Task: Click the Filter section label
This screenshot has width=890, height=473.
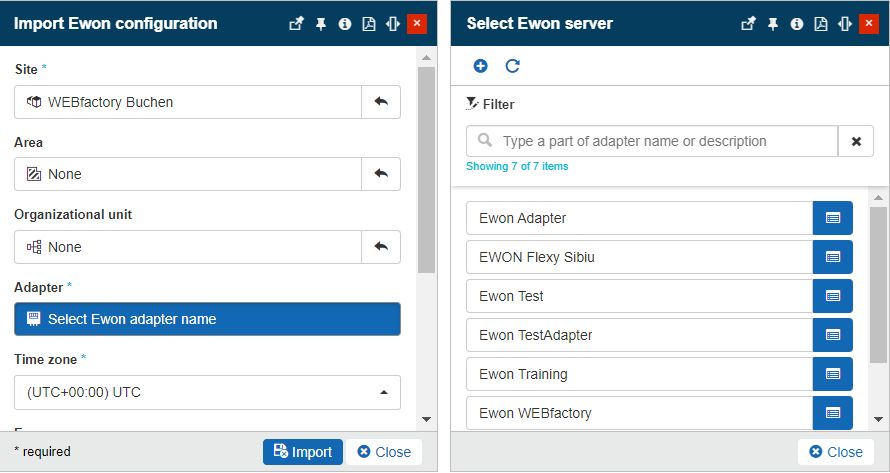Action: (490, 104)
